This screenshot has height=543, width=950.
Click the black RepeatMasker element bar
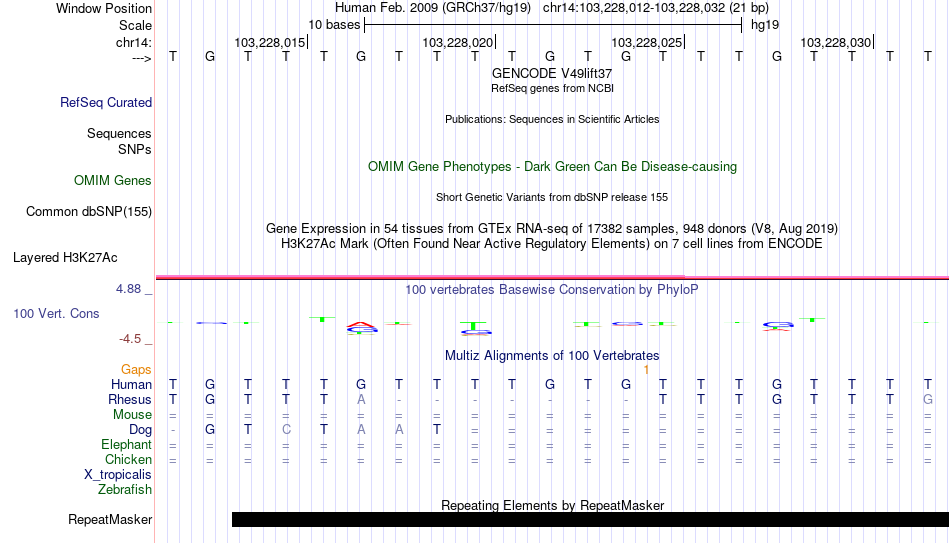pos(591,519)
